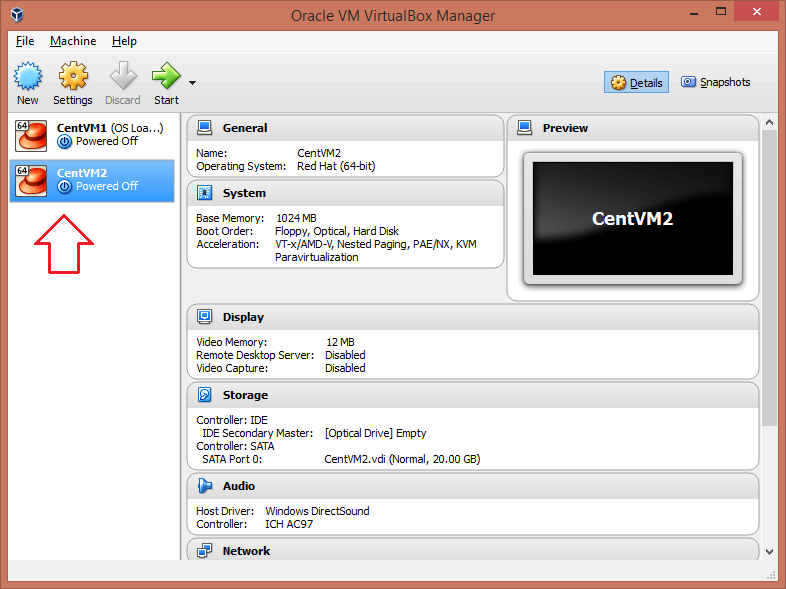Toggle the Details view button
Viewport: 786px width, 589px height.
coord(637,83)
